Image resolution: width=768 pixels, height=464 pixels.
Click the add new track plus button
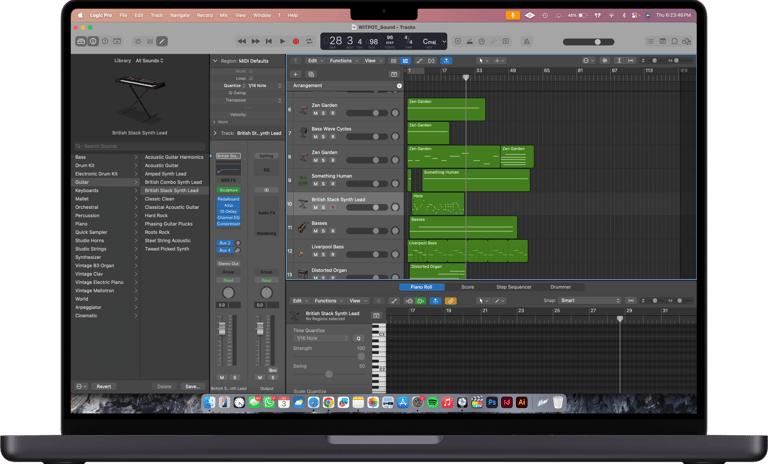click(296, 74)
